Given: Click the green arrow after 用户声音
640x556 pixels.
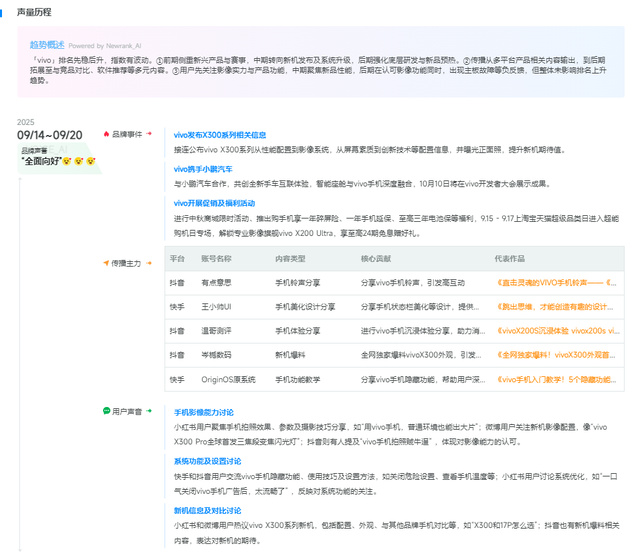Looking at the screenshot, I should point(149,411).
